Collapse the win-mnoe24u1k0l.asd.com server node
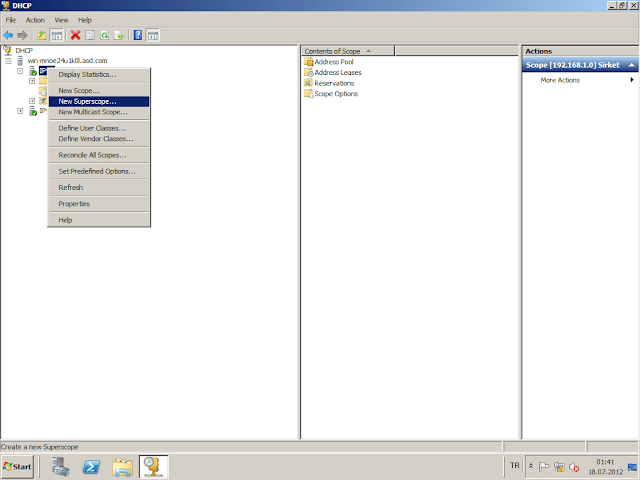This screenshot has height=480, width=640. [8, 61]
